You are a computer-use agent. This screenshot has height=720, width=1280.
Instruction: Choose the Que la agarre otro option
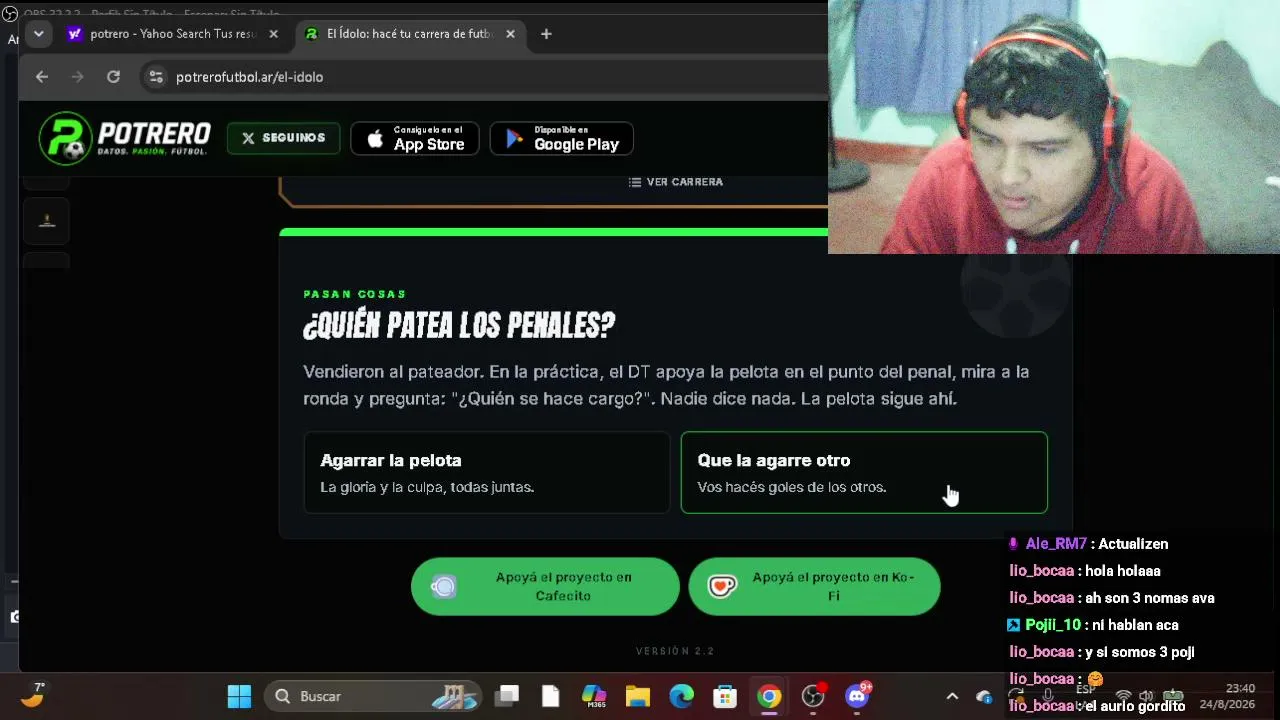point(864,472)
